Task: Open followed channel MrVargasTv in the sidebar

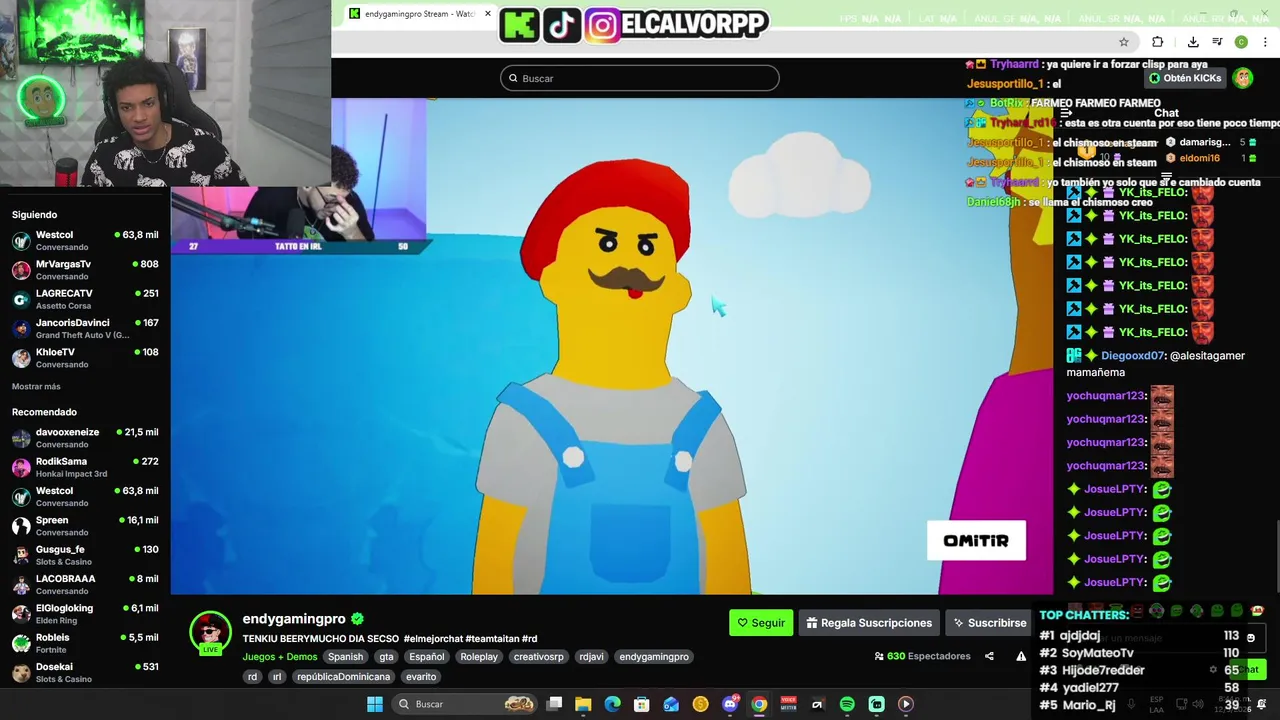Action: tap(85, 270)
